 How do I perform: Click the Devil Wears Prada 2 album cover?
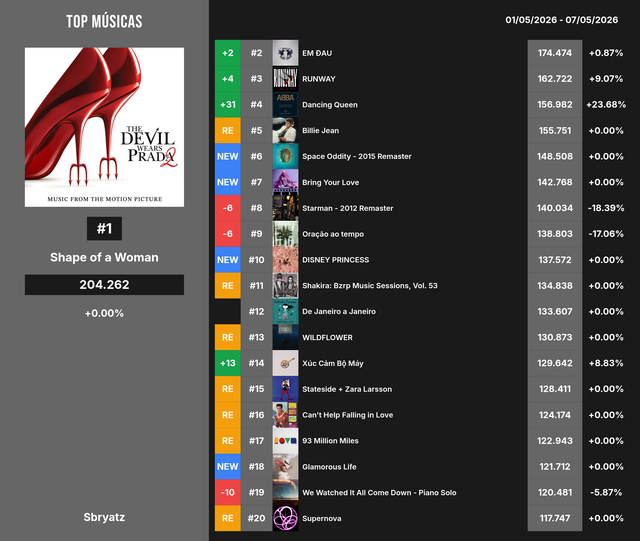104,127
